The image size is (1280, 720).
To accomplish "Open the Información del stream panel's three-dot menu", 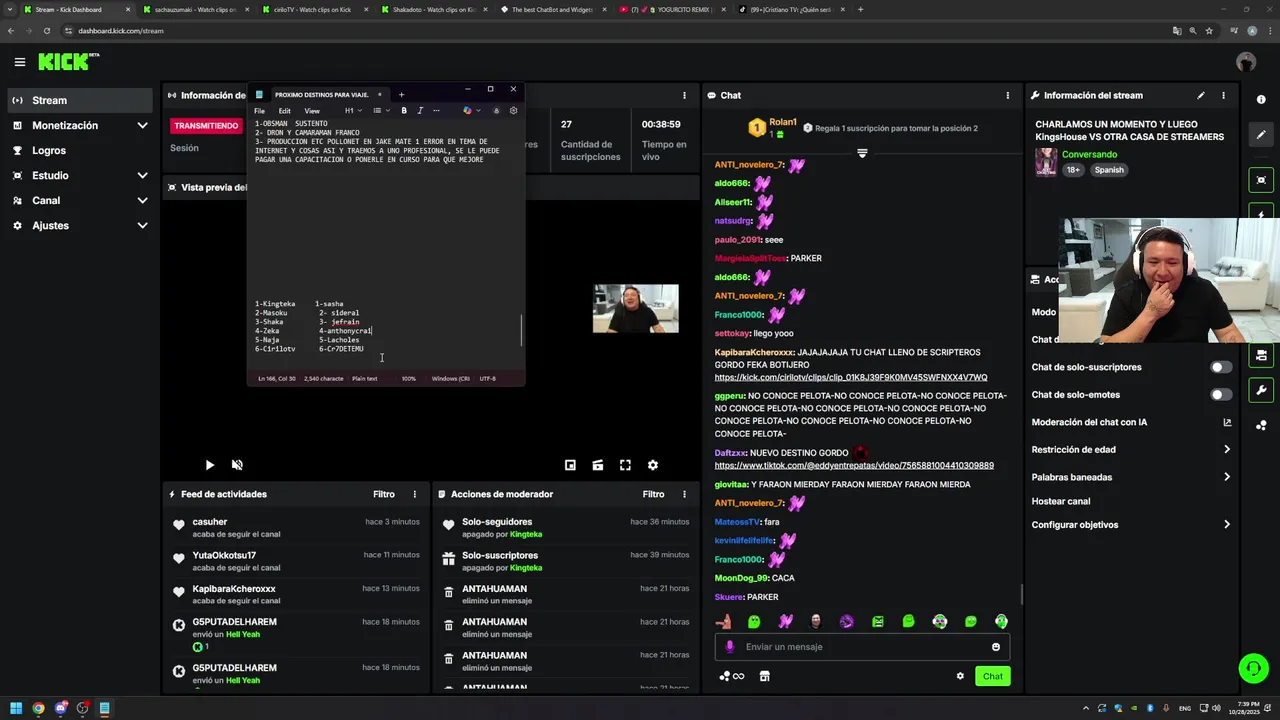I will 1223,95.
